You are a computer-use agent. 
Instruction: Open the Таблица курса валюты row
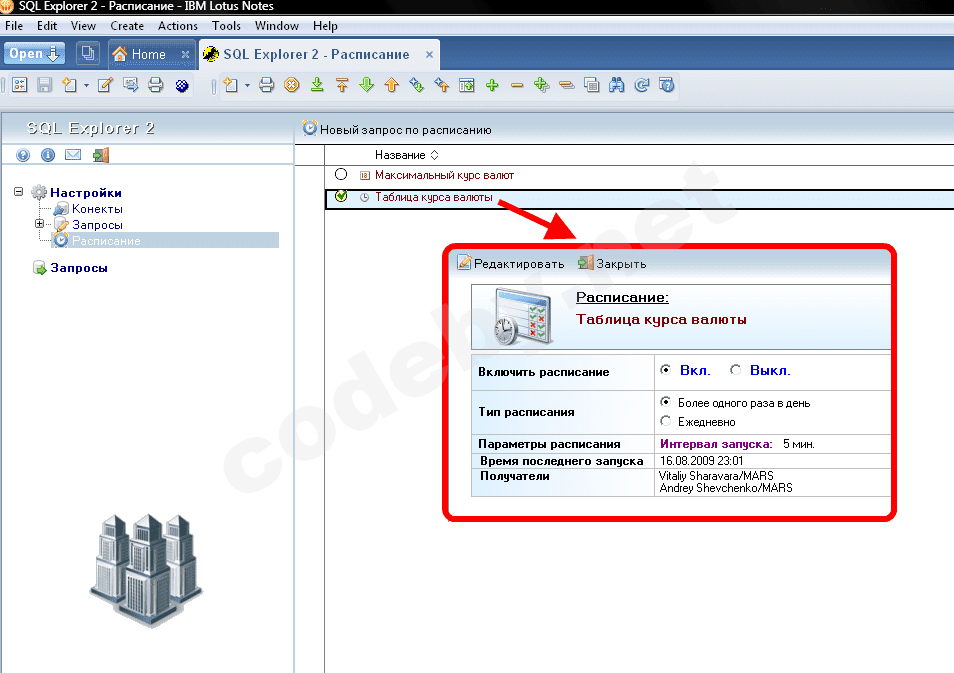(434, 197)
